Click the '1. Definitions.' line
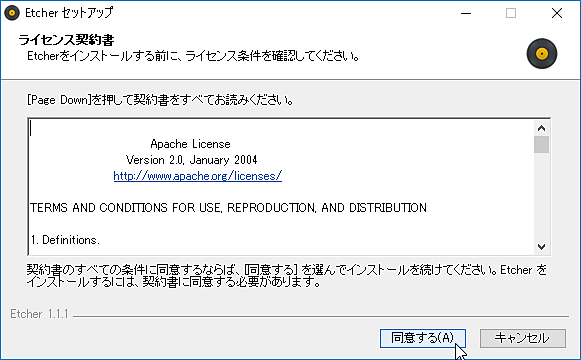The width and height of the screenshot is (581, 360). 65,240
